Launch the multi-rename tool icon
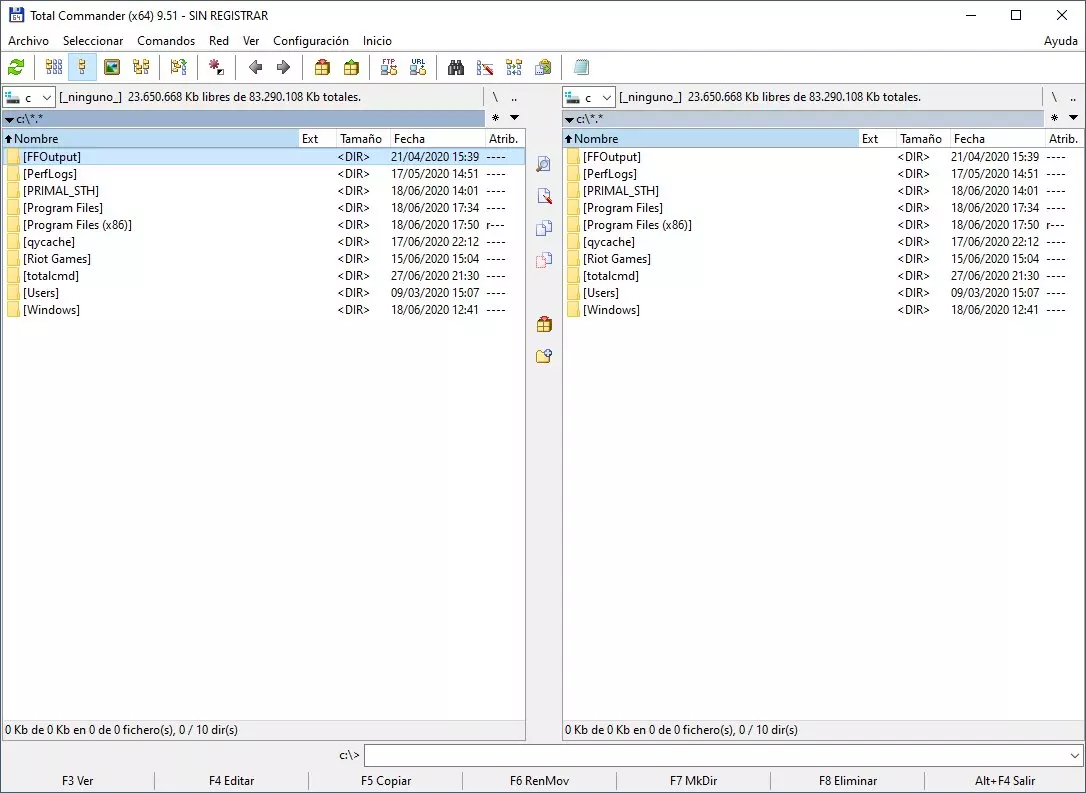This screenshot has width=1086, height=793. [x=485, y=67]
